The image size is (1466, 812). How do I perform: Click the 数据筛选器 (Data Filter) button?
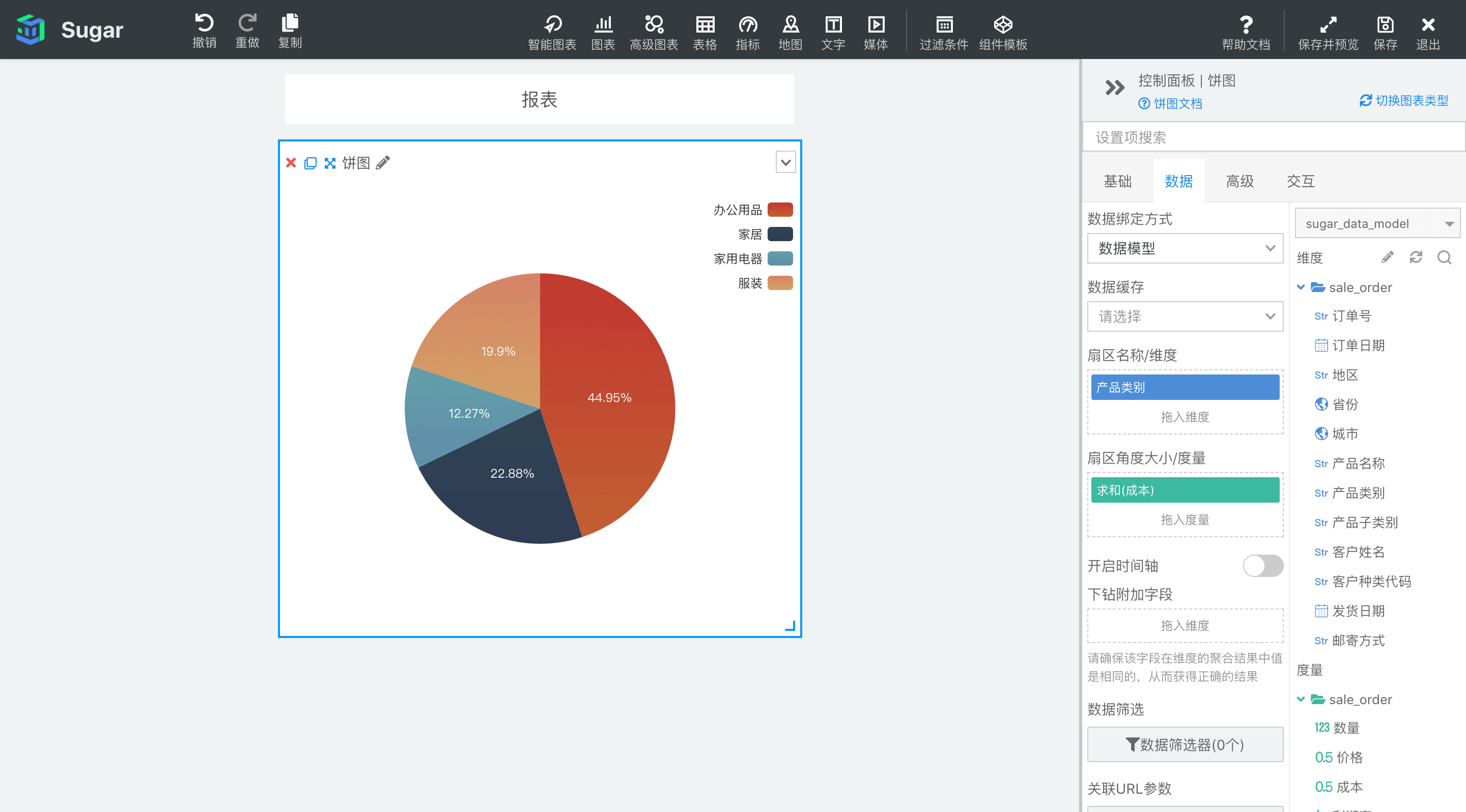coord(1185,745)
